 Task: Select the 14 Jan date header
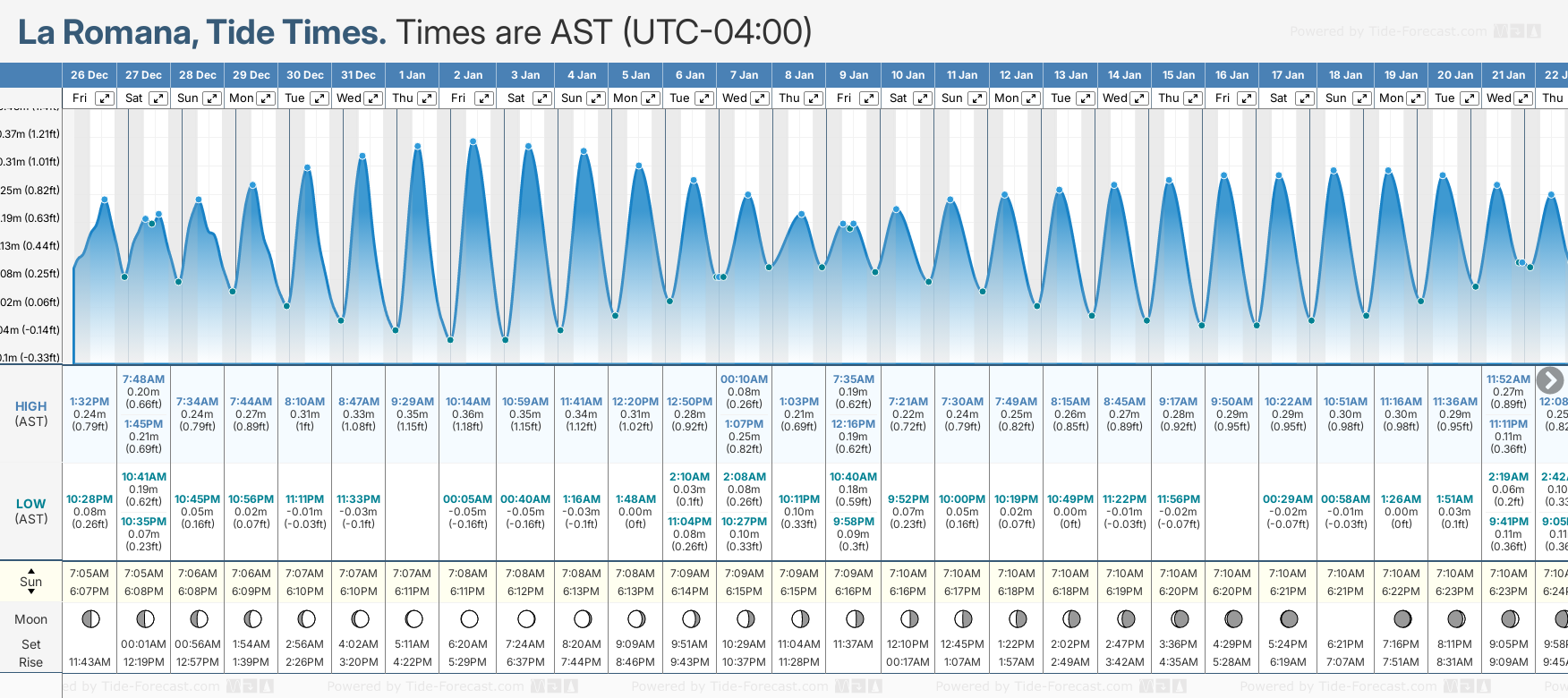coord(1124,75)
